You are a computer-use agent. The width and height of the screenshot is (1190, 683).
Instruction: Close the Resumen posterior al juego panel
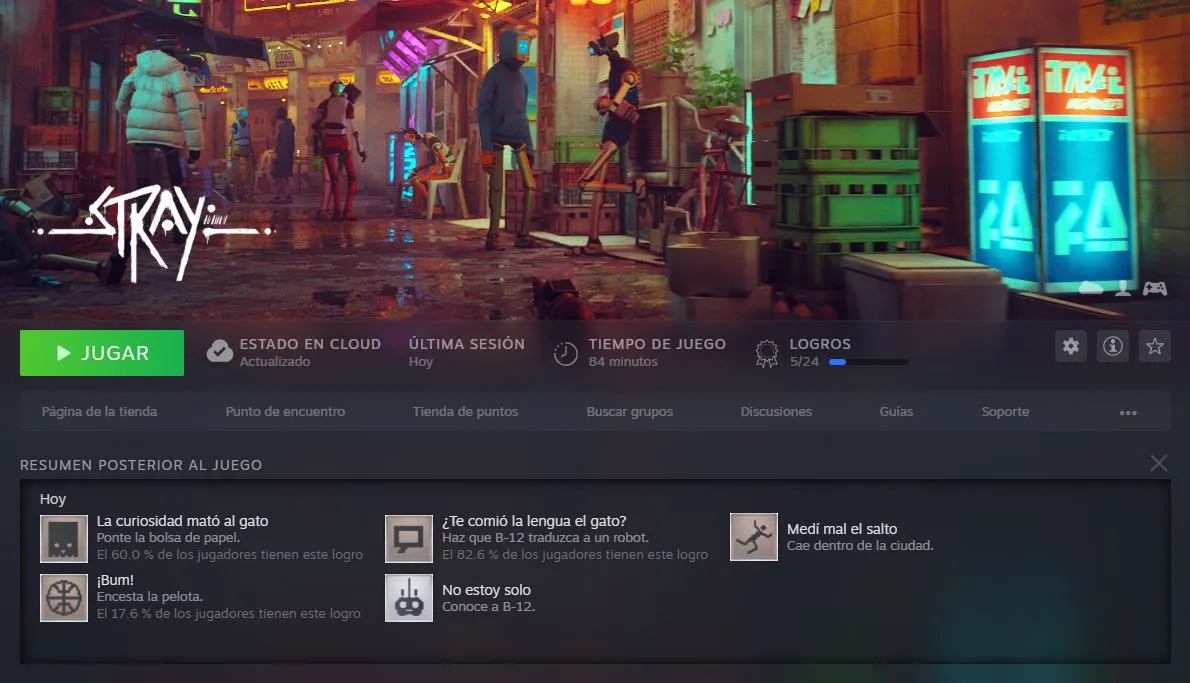click(1158, 463)
